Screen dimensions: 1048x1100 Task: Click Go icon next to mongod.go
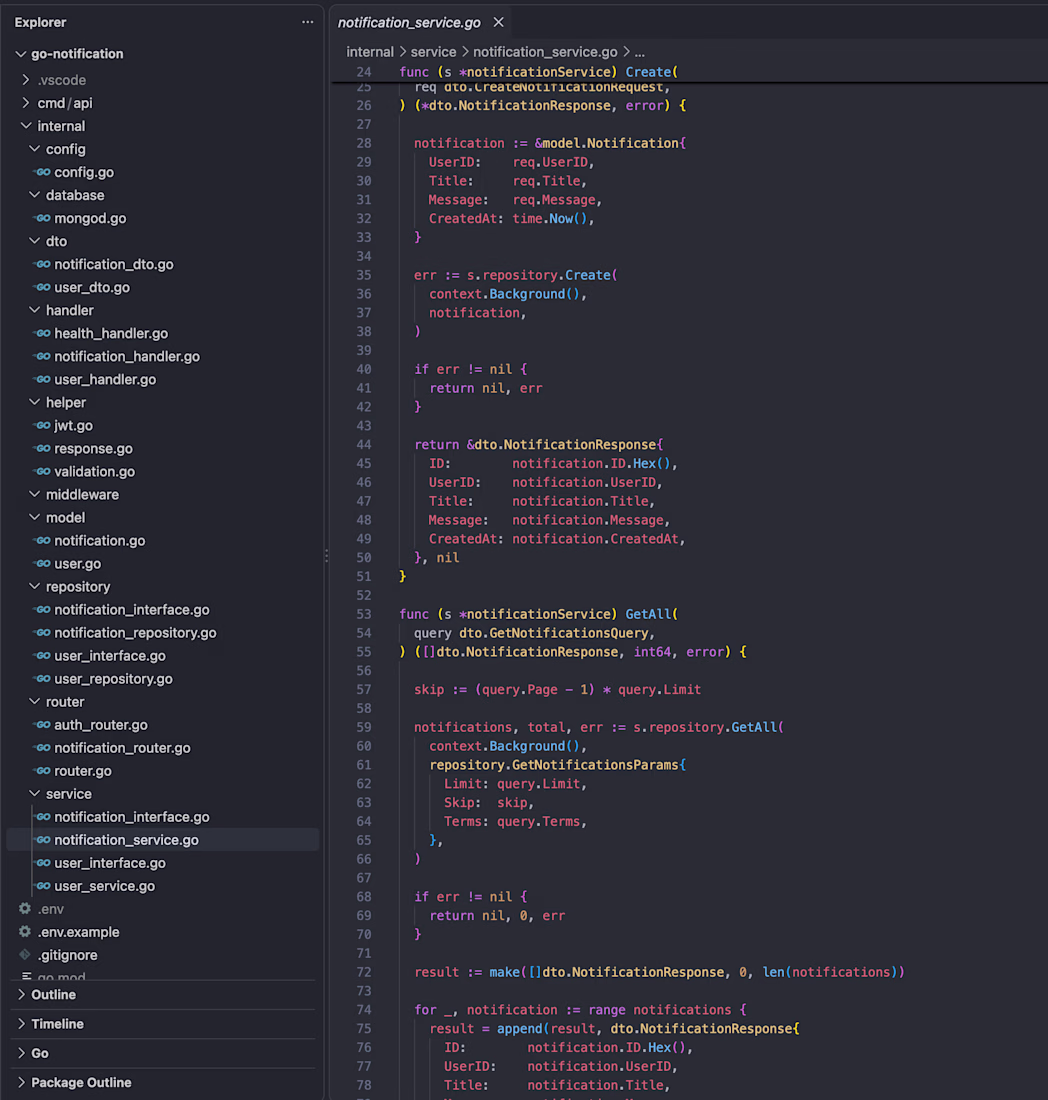click(x=43, y=218)
